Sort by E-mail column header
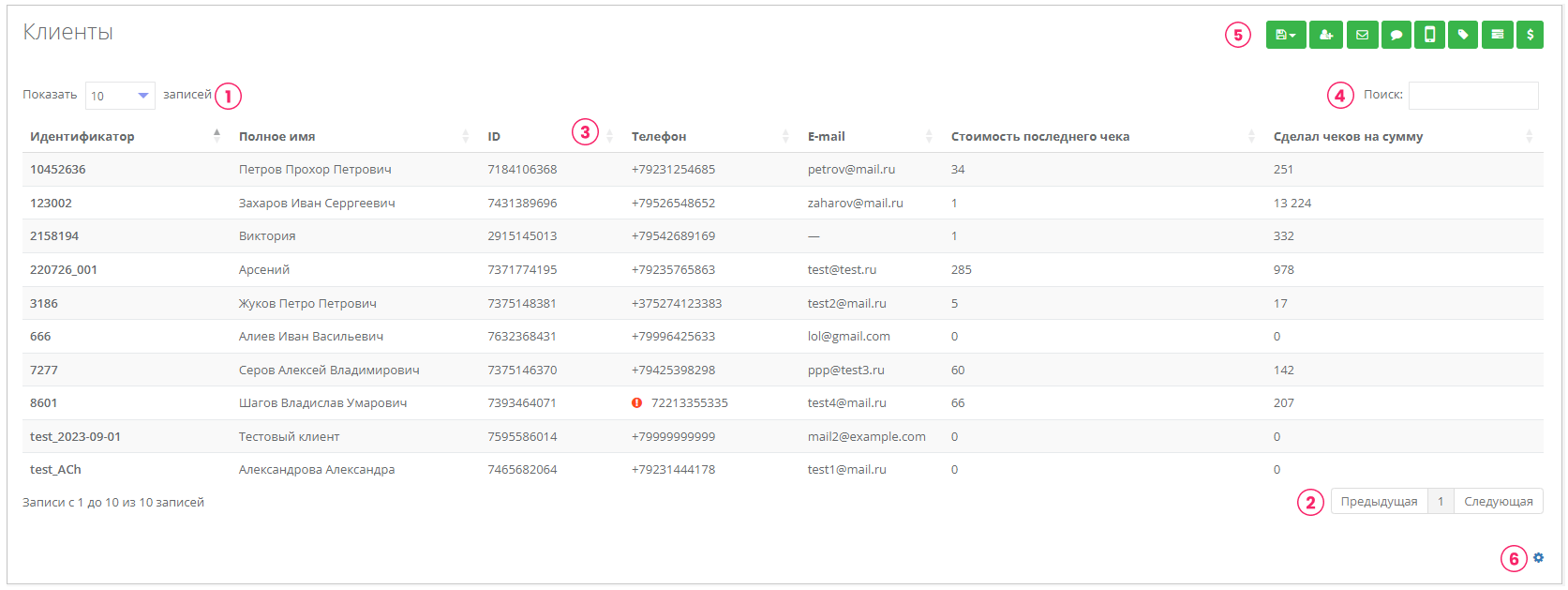 (x=871, y=136)
